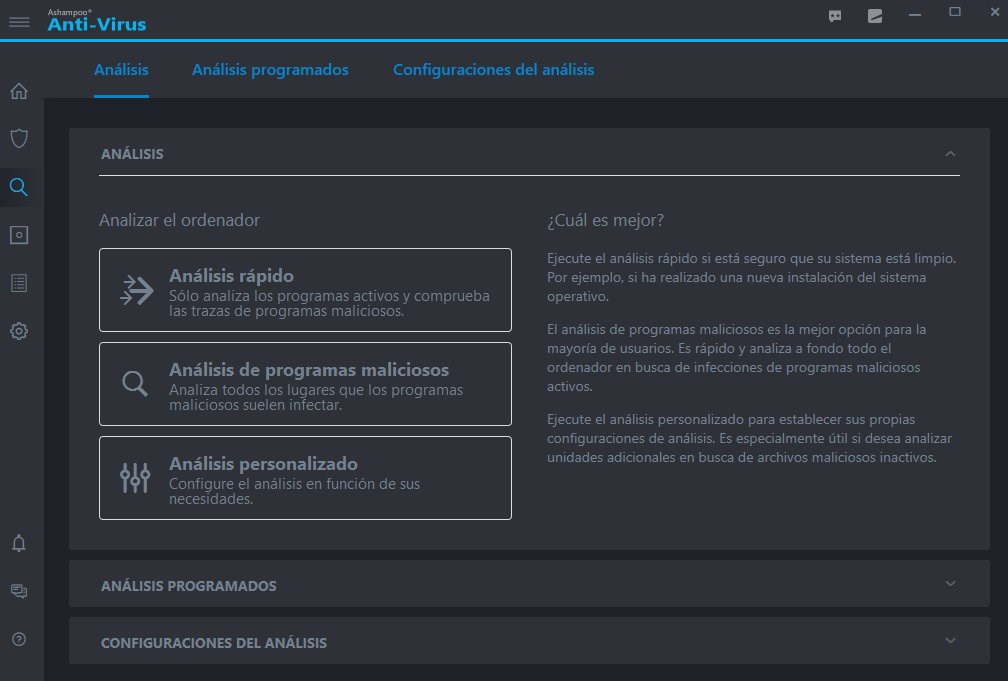Go to the Home sidebar icon
Image resolution: width=1008 pixels, height=681 pixels.
pos(19,91)
